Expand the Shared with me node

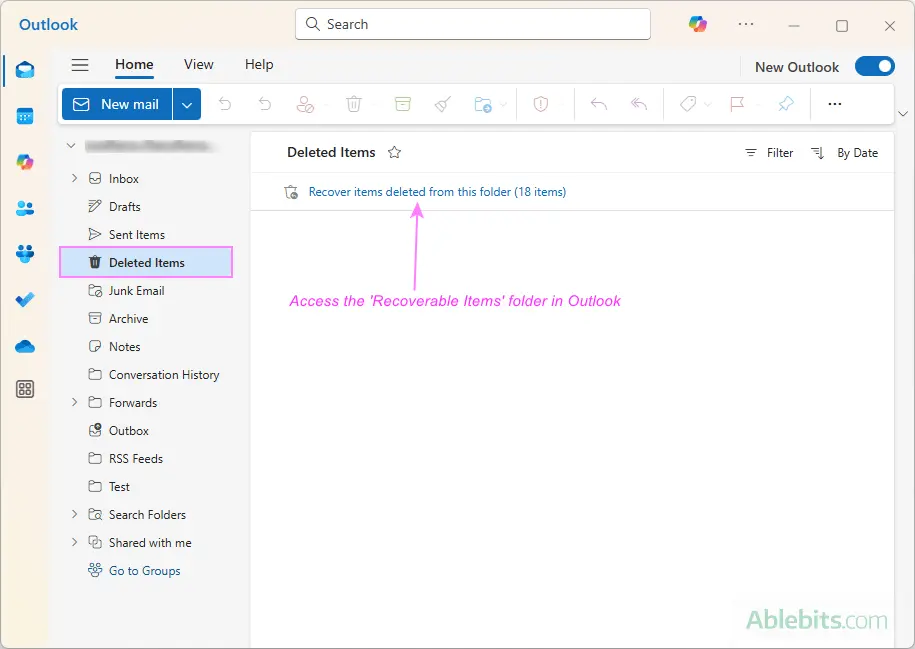tap(74, 542)
